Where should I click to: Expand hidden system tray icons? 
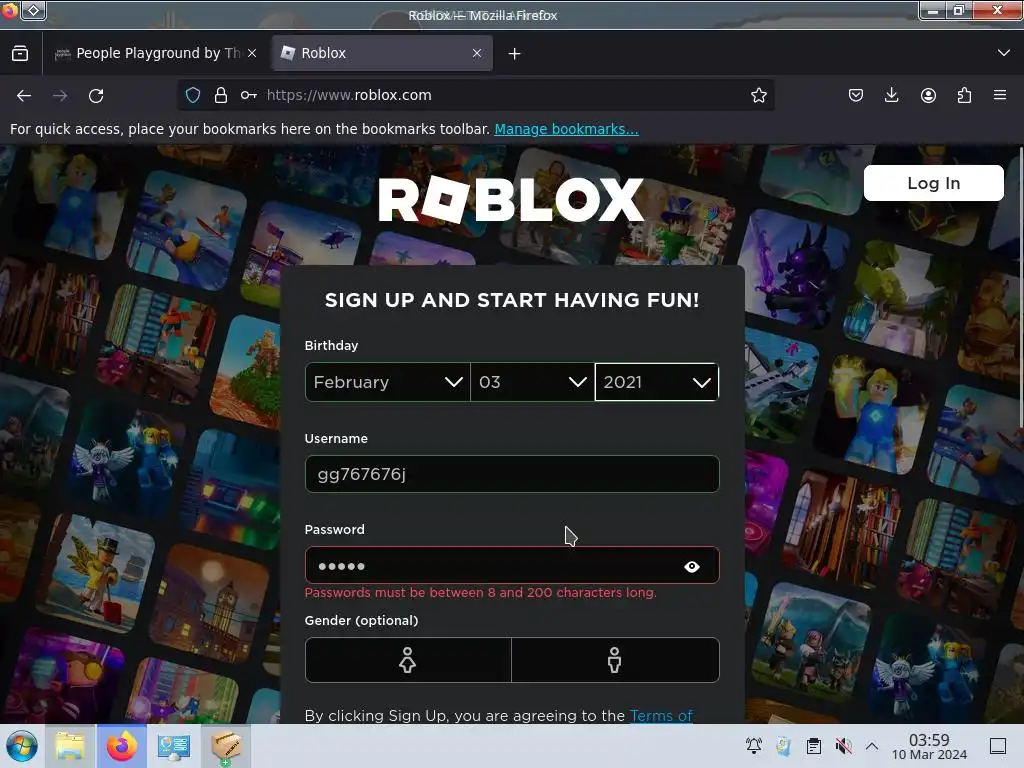coord(872,746)
